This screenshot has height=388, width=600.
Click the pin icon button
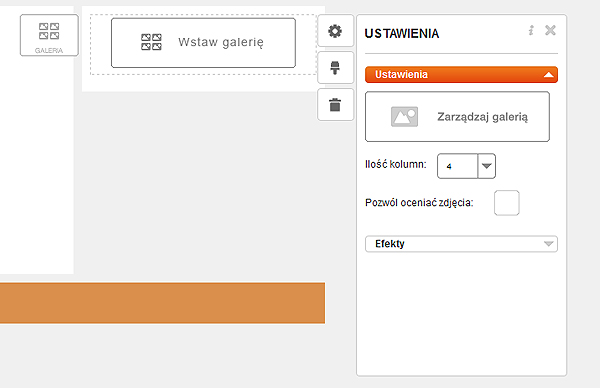(x=335, y=68)
